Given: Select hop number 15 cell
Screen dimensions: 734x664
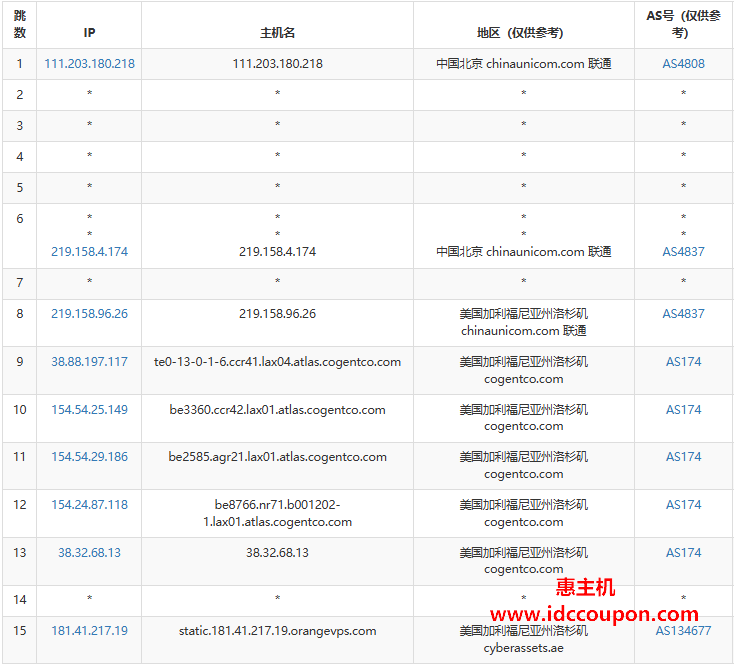Looking at the screenshot, I should click(x=20, y=639).
